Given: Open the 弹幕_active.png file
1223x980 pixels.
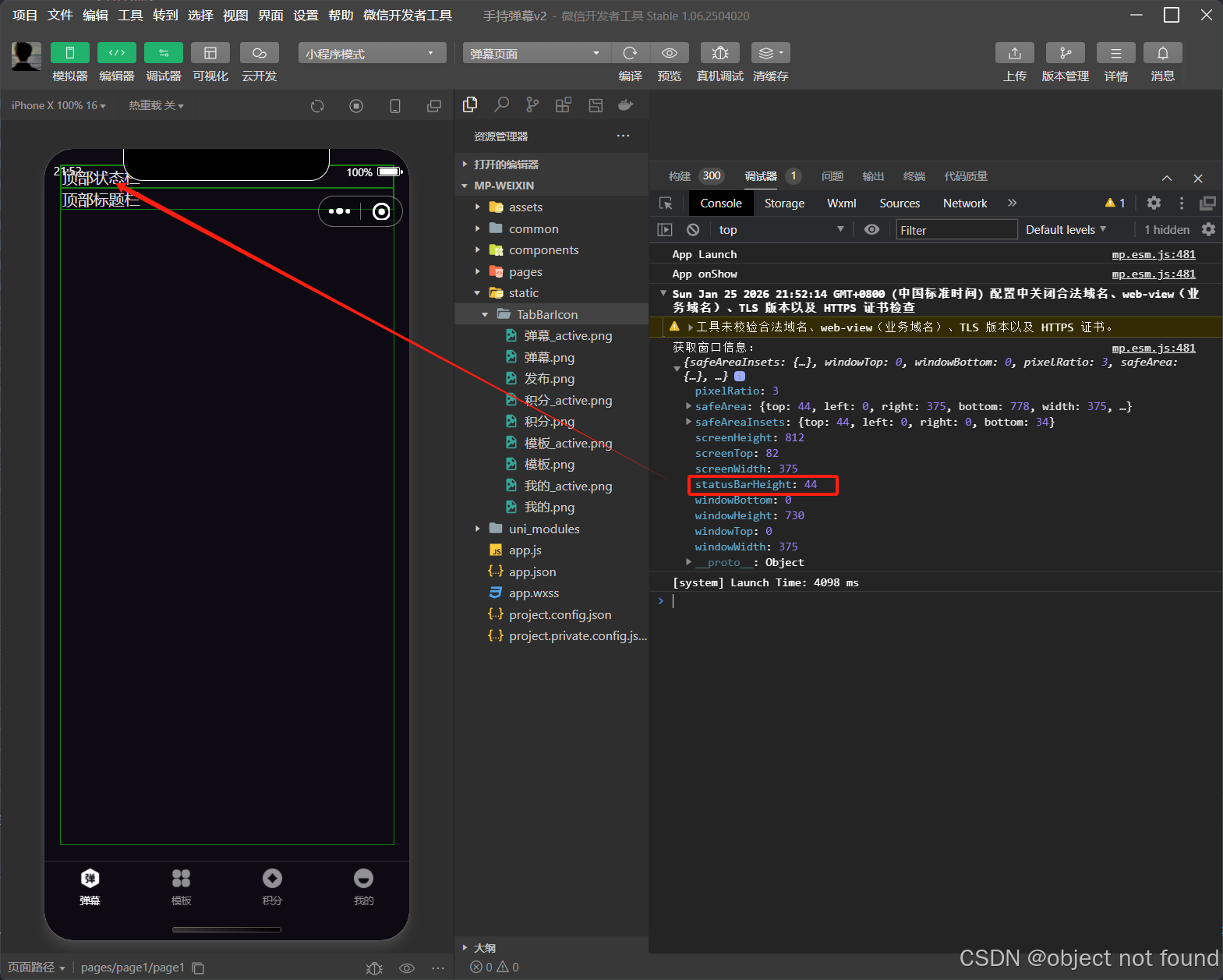Looking at the screenshot, I should 551,335.
